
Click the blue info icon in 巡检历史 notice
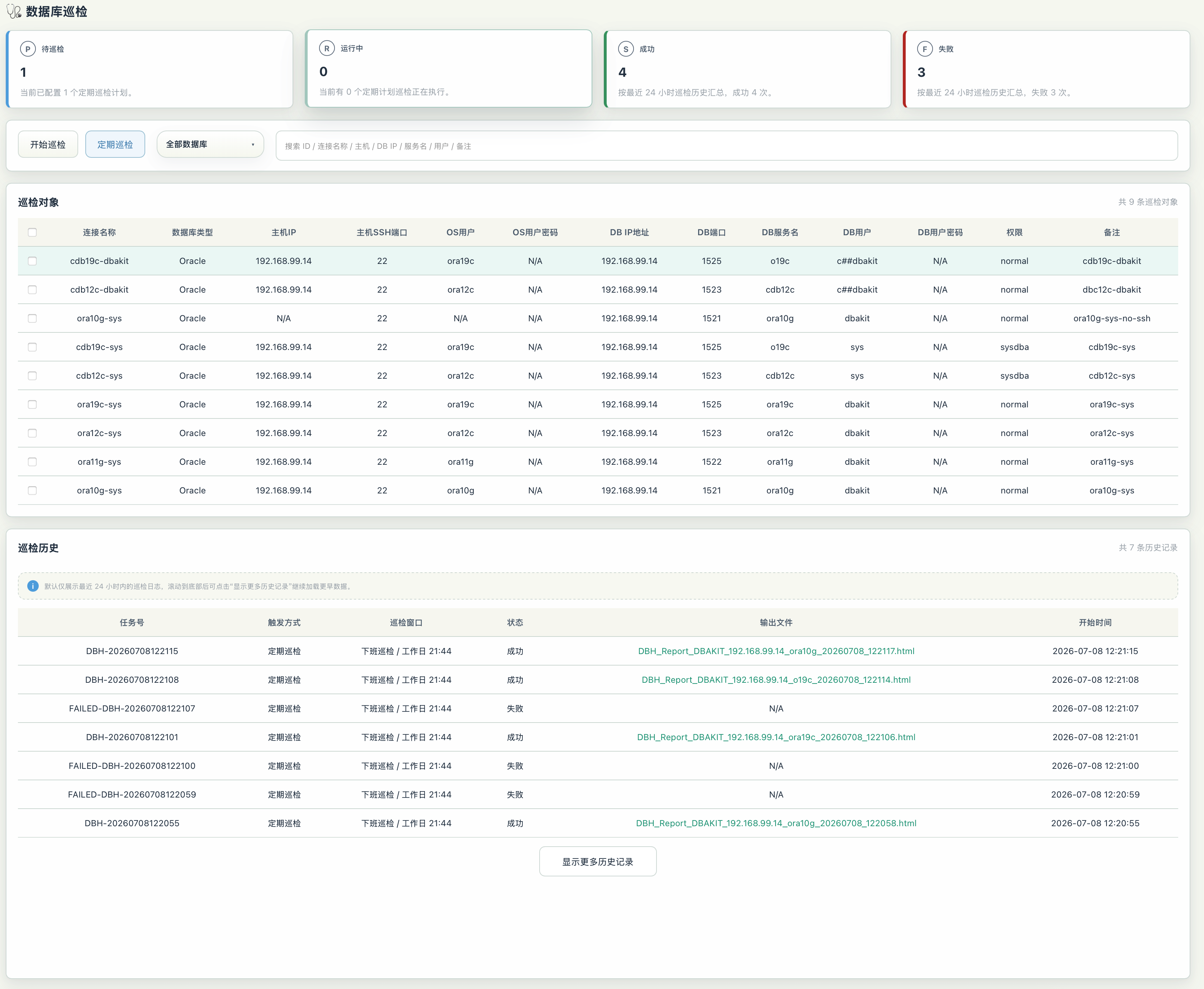(x=33, y=586)
